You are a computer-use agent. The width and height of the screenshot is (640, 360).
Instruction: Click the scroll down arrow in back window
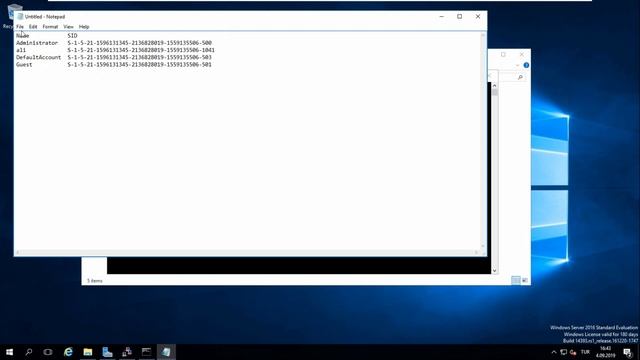point(494,270)
